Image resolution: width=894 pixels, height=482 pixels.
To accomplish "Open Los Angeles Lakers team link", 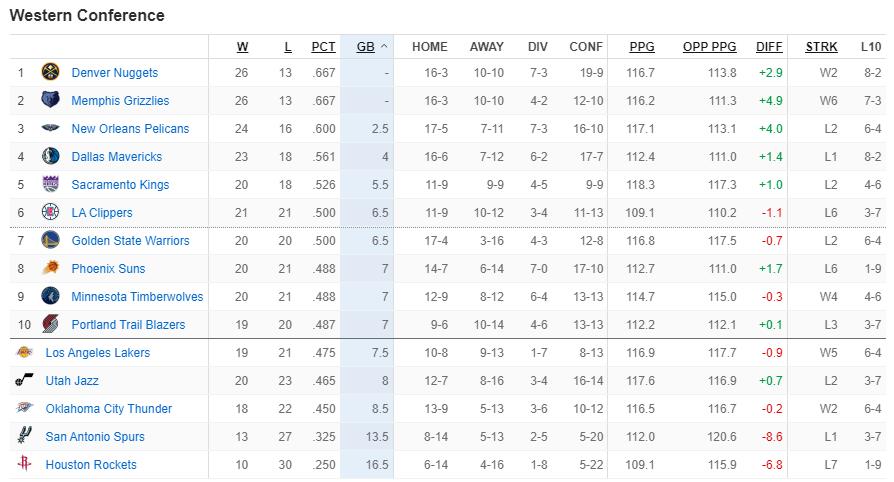I will point(97,353).
